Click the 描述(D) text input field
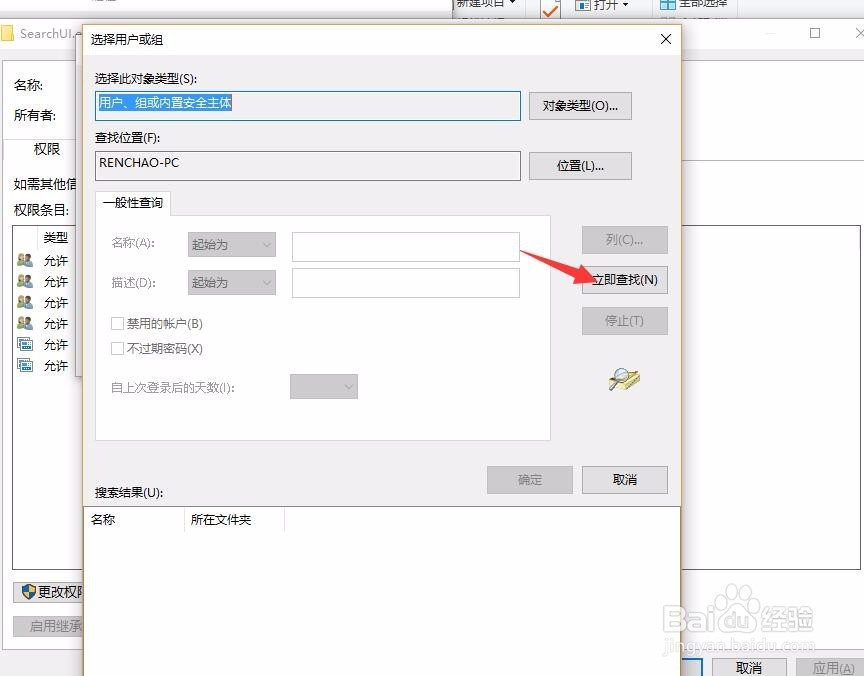Viewport: 864px width, 676px height. (406, 283)
